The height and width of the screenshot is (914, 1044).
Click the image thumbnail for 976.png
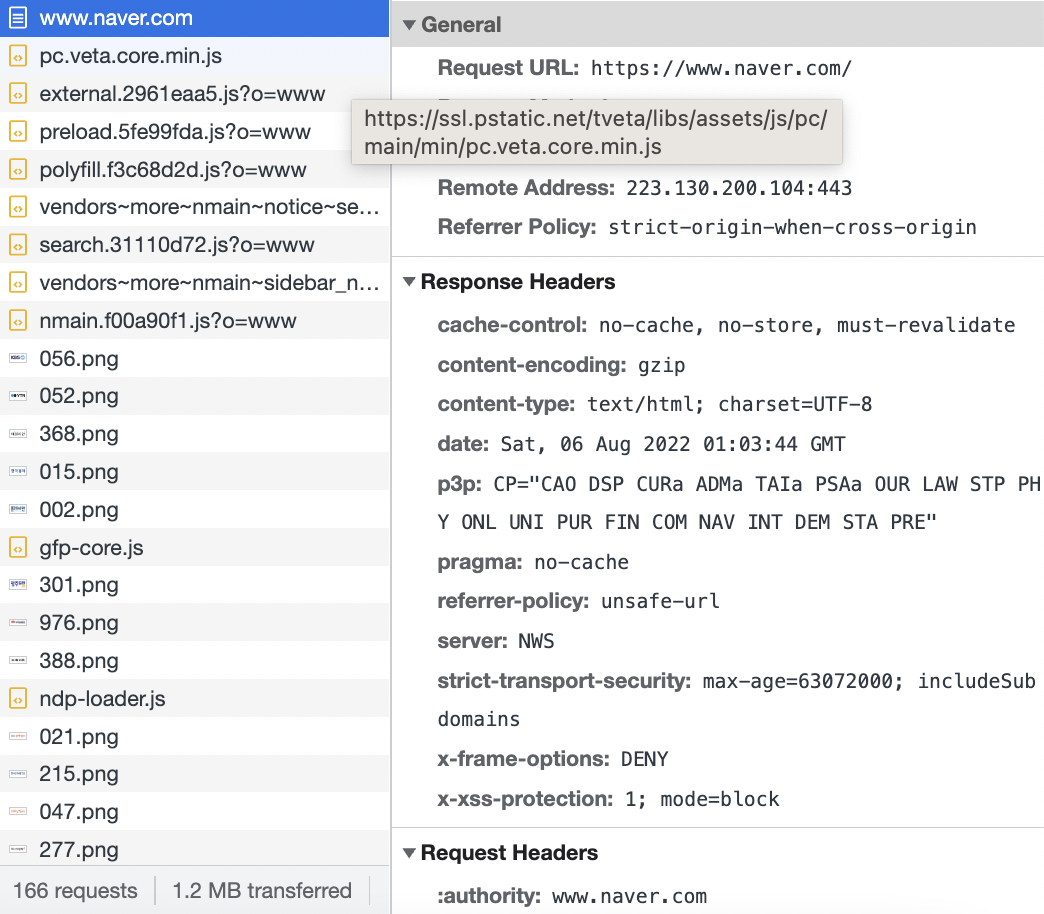(x=18, y=622)
